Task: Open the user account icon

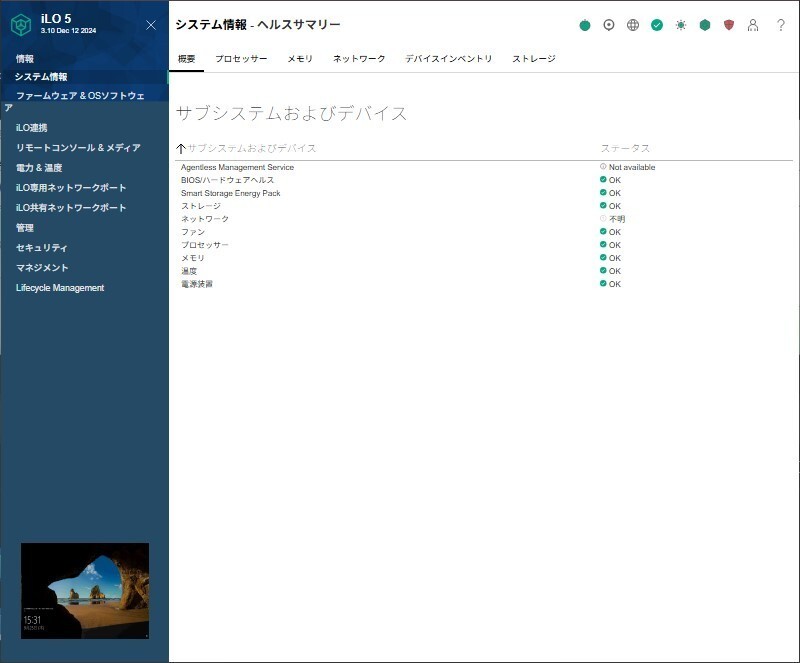Action: [753, 25]
